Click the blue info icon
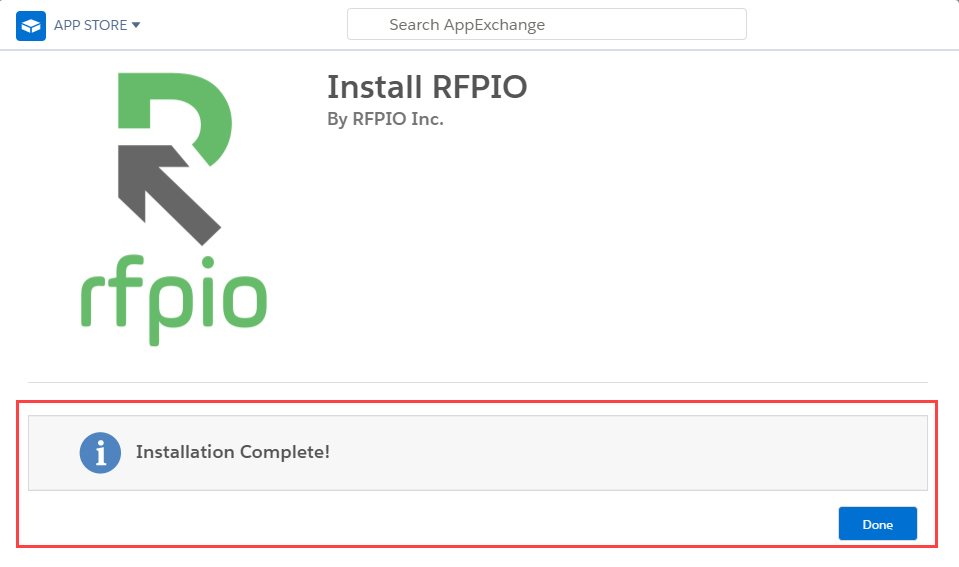 pos(100,453)
